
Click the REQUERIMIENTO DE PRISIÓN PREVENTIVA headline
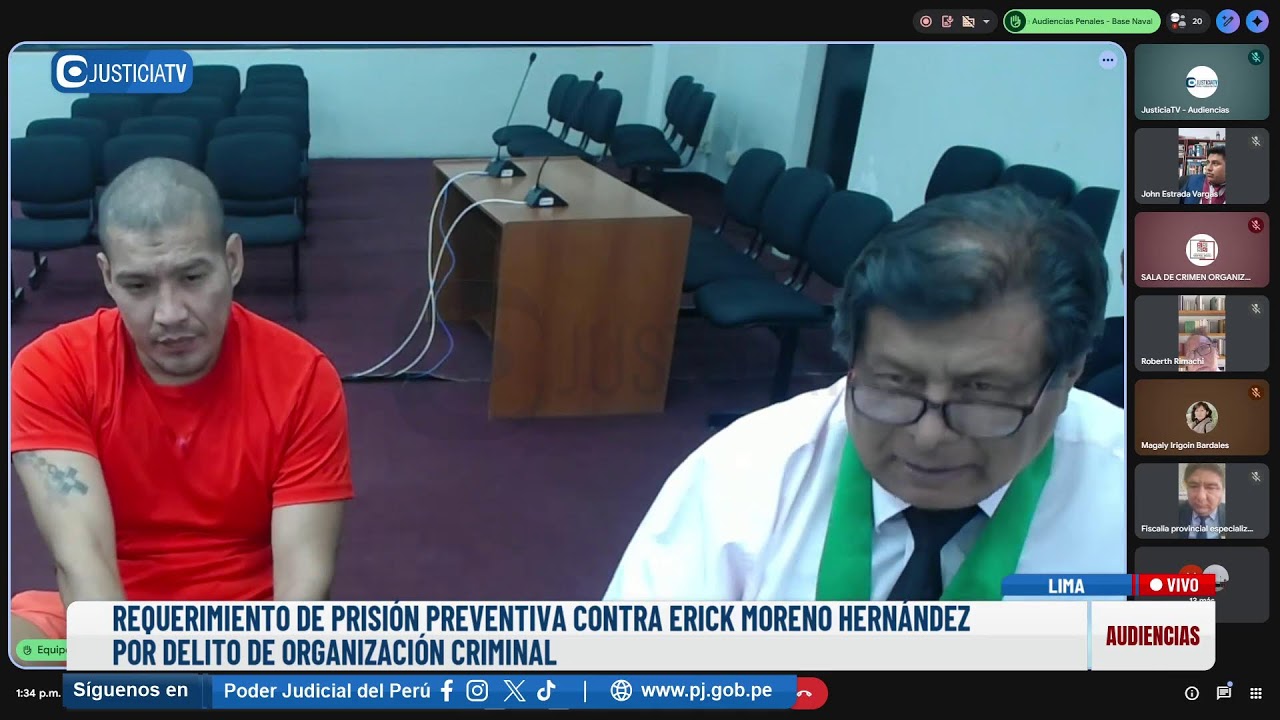541,619
